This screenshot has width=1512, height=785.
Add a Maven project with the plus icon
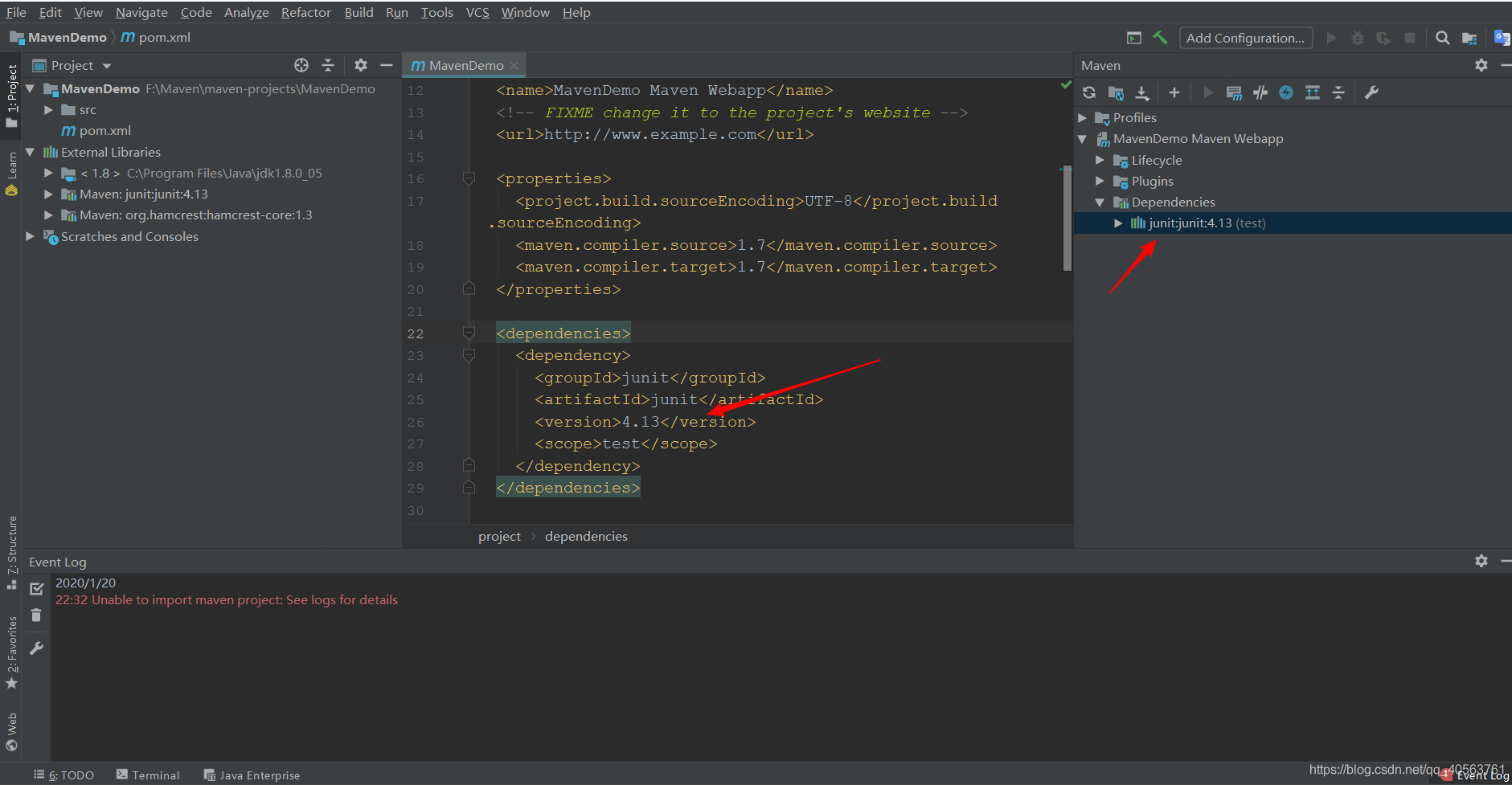tap(1174, 92)
